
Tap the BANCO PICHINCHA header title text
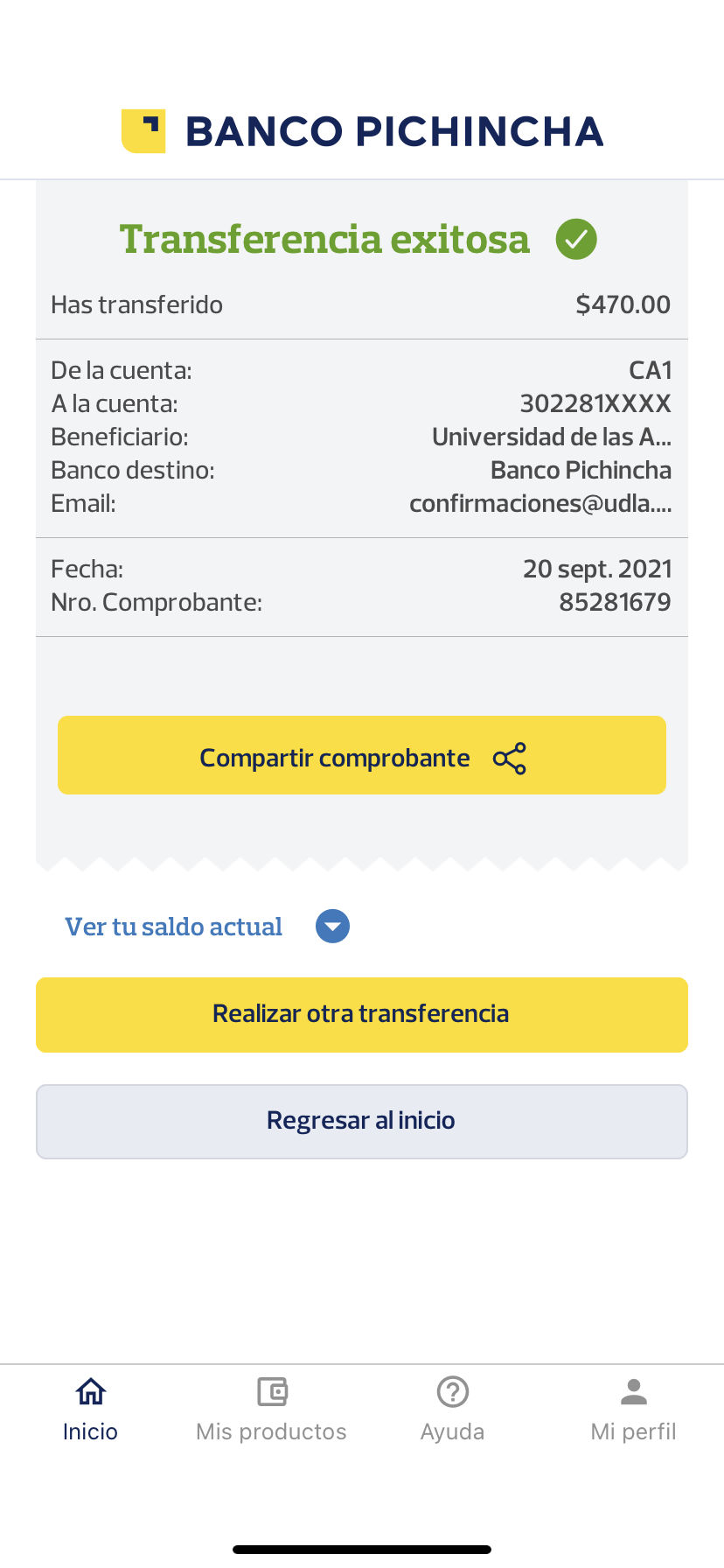coord(394,131)
